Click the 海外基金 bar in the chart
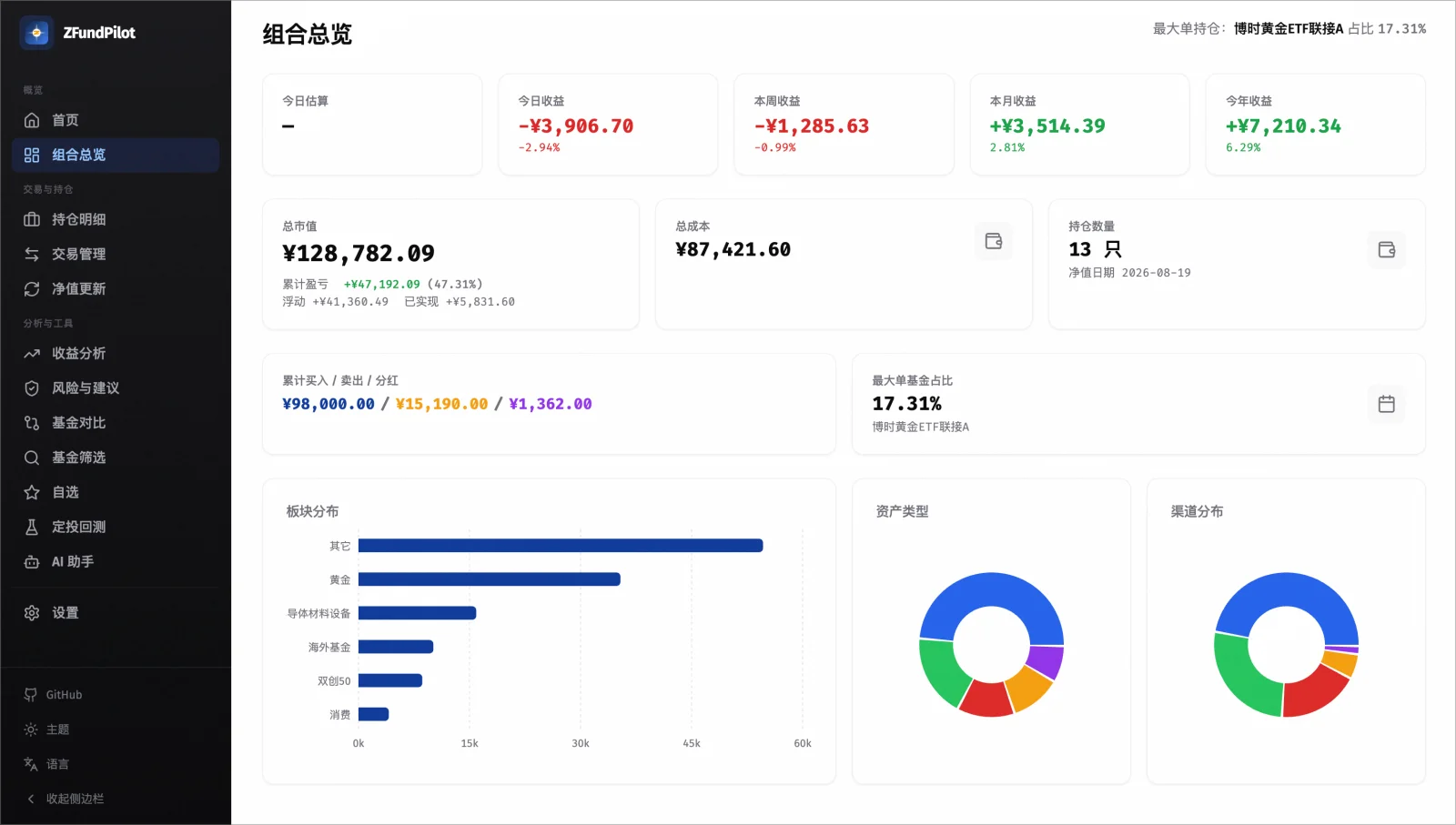 tap(396, 647)
